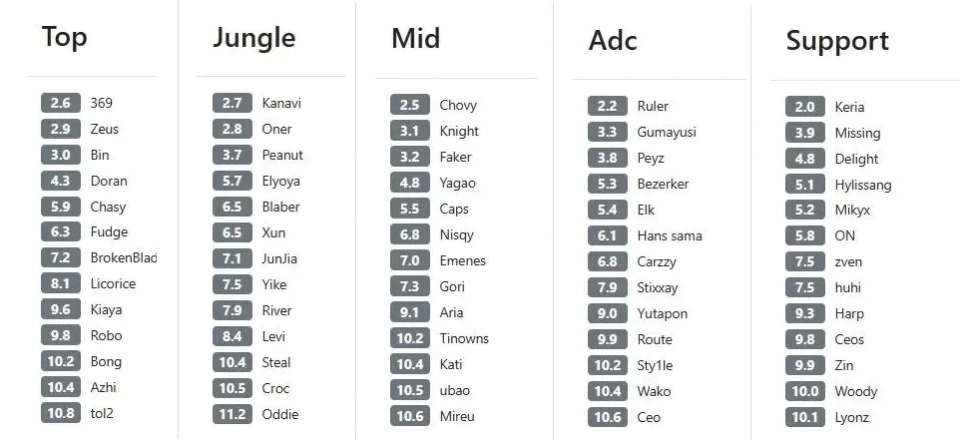Click the Top column heading

coord(64,38)
